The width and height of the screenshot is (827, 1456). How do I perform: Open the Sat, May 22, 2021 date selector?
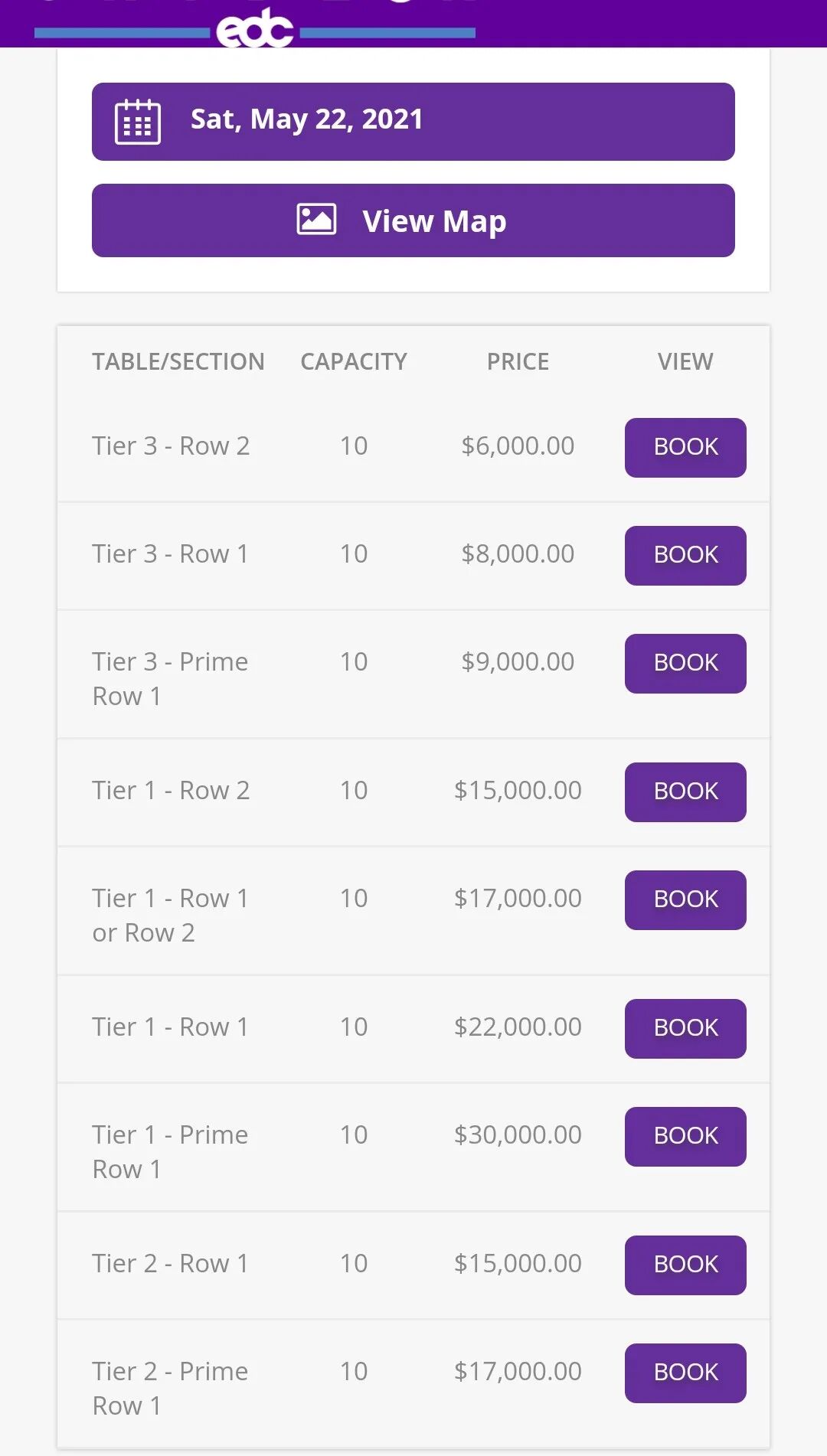tap(413, 121)
